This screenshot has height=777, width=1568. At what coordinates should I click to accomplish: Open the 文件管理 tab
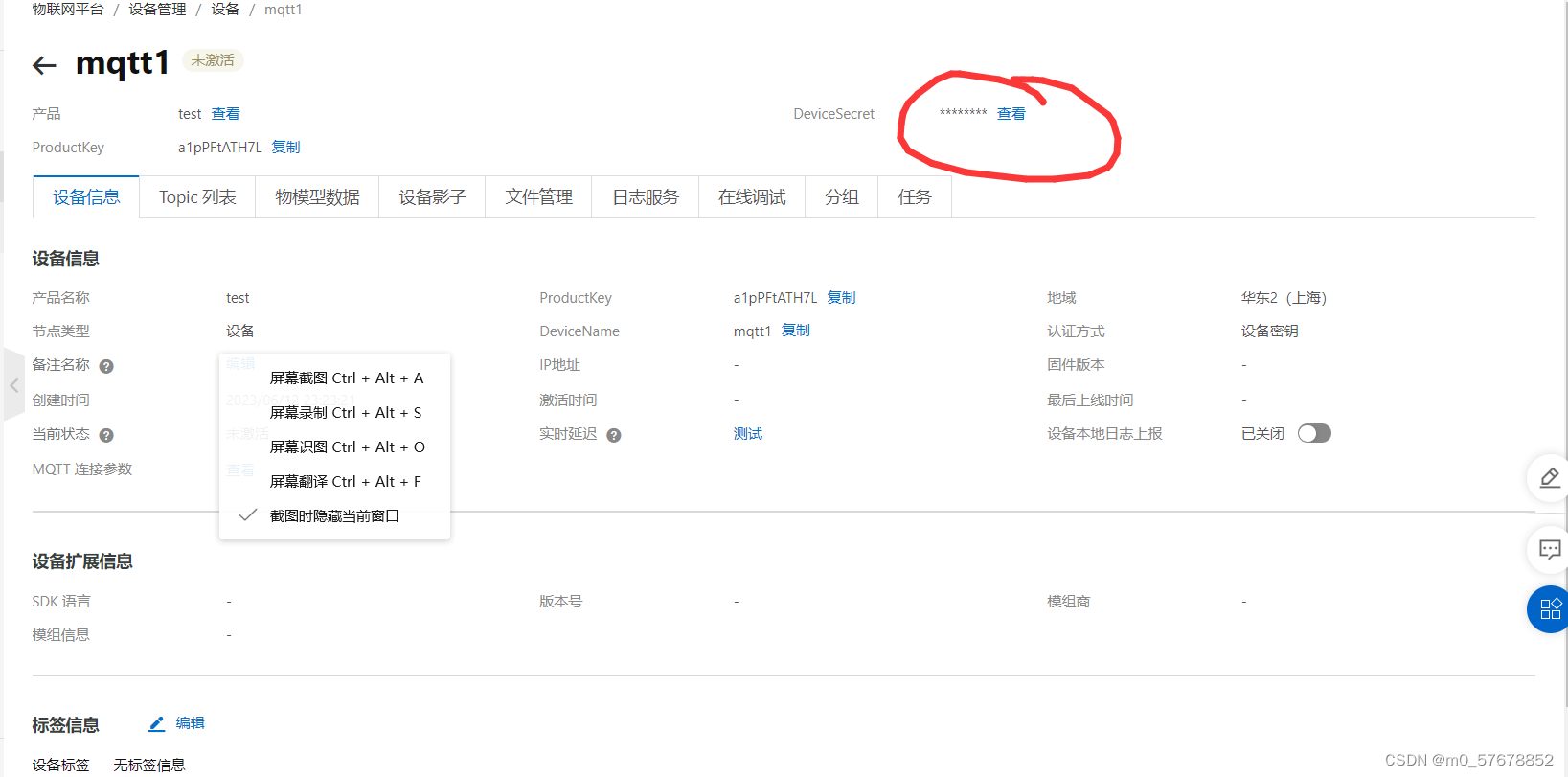tap(538, 197)
